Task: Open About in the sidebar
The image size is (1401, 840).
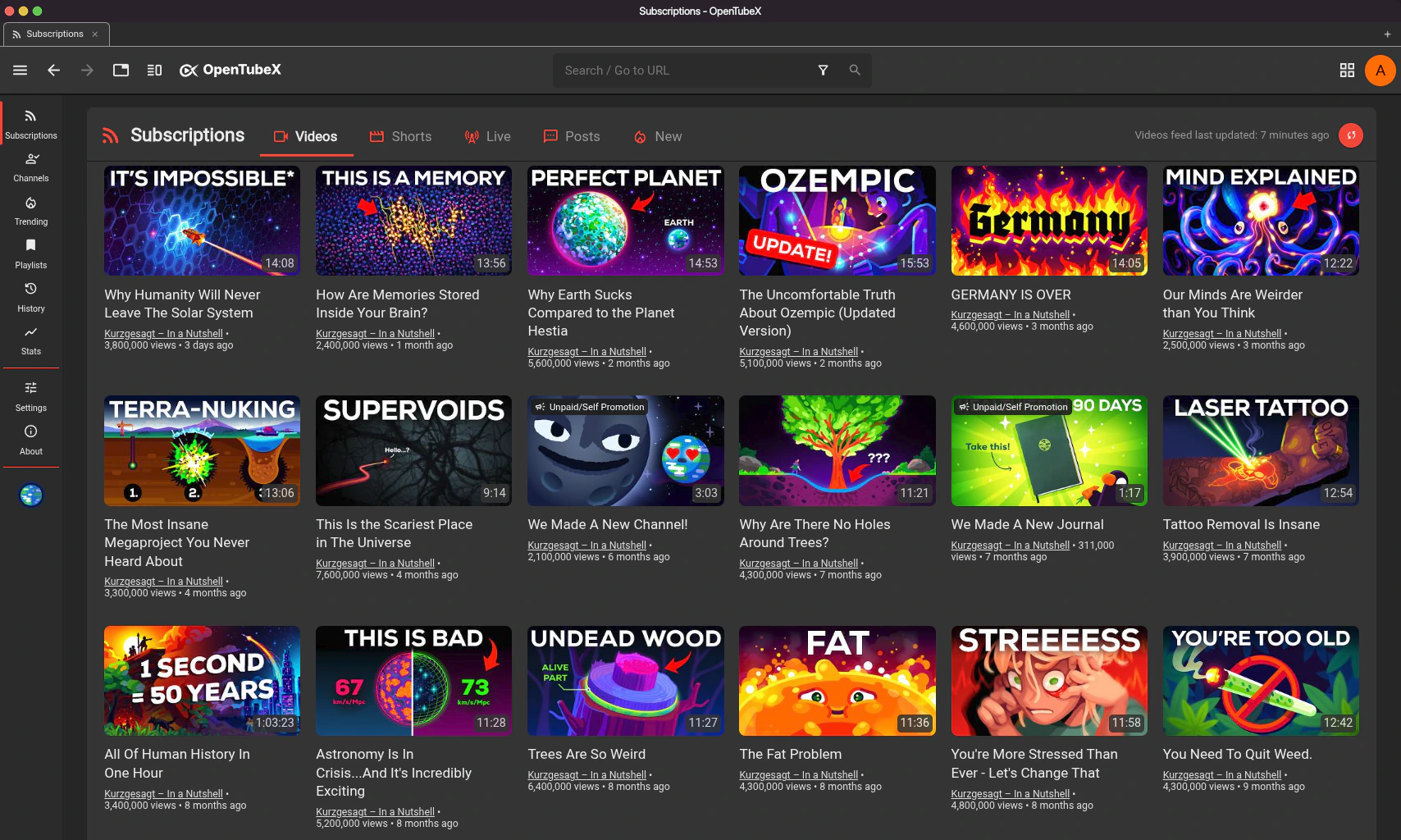Action: click(31, 441)
